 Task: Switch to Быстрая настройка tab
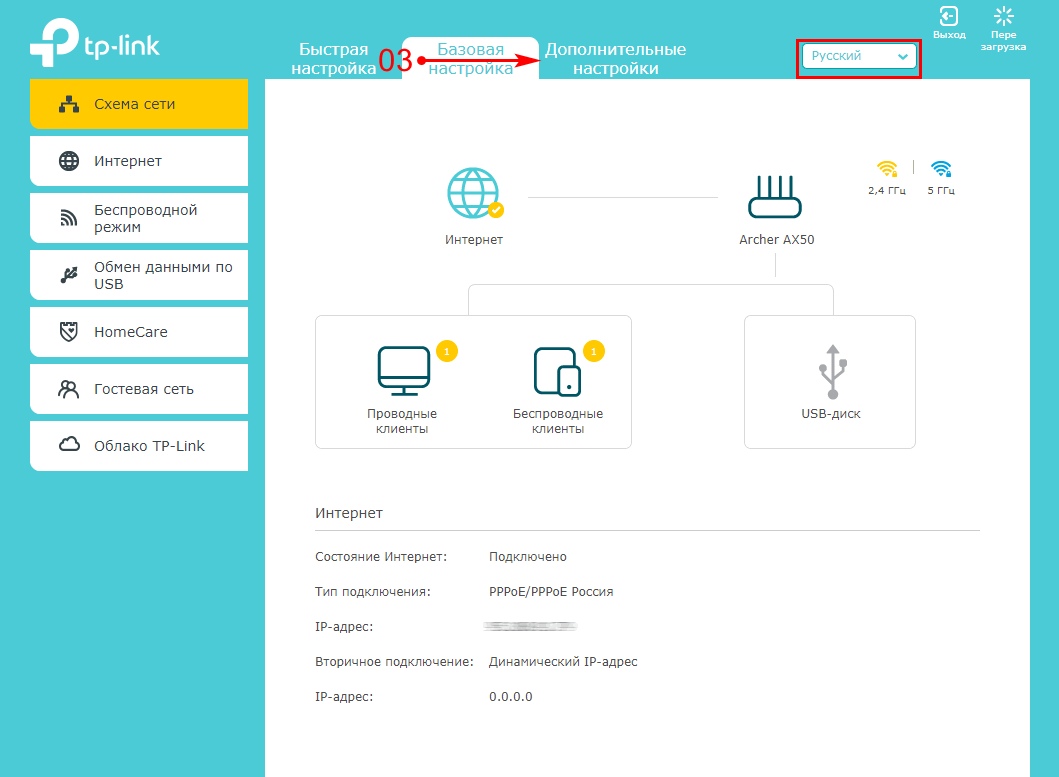click(x=334, y=59)
